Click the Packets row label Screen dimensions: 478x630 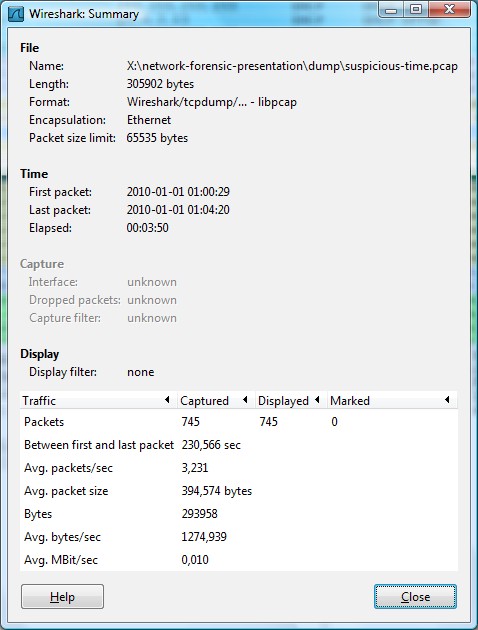pos(44,422)
